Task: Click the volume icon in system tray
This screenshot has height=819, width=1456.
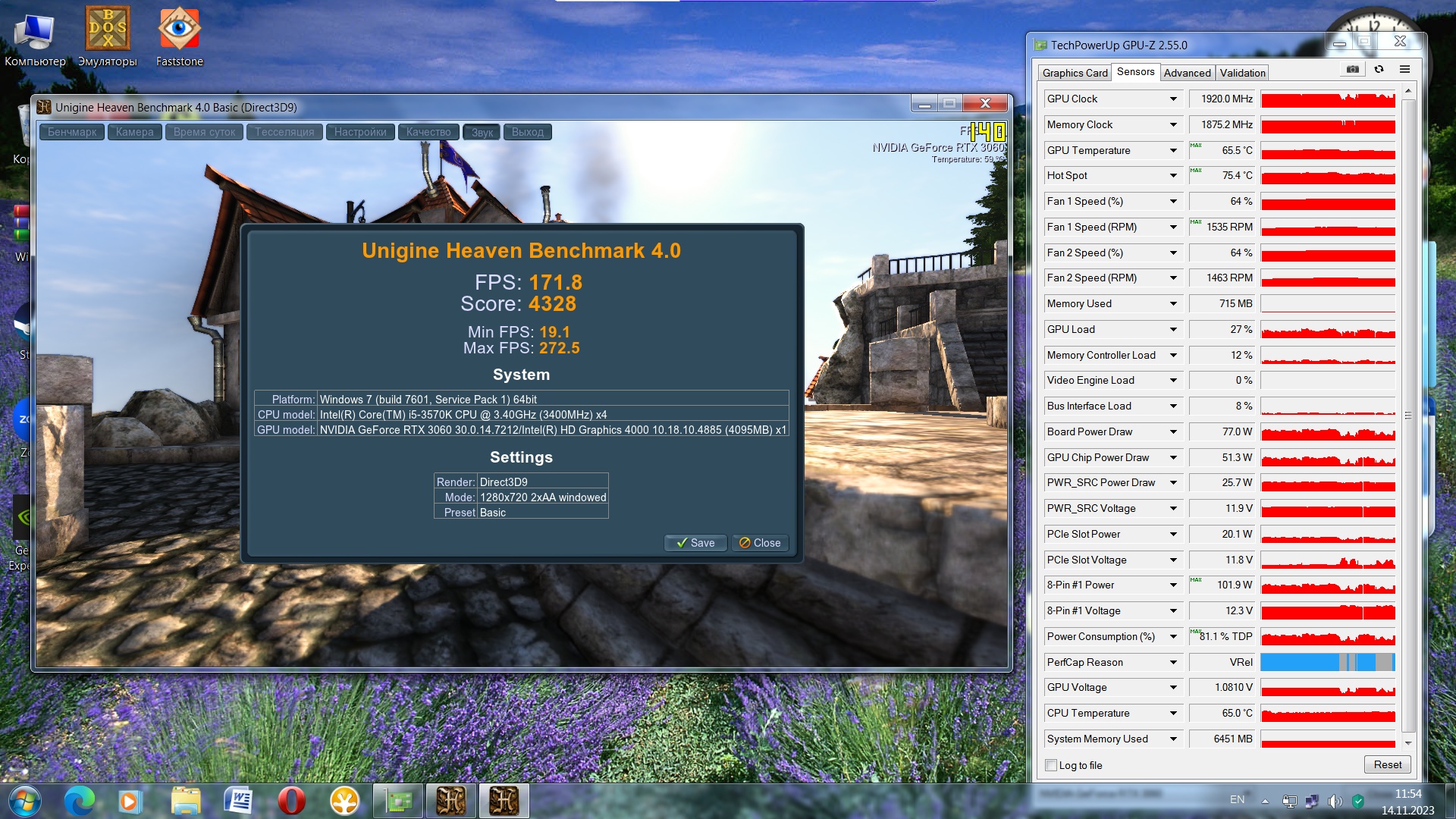Action: (x=1335, y=801)
